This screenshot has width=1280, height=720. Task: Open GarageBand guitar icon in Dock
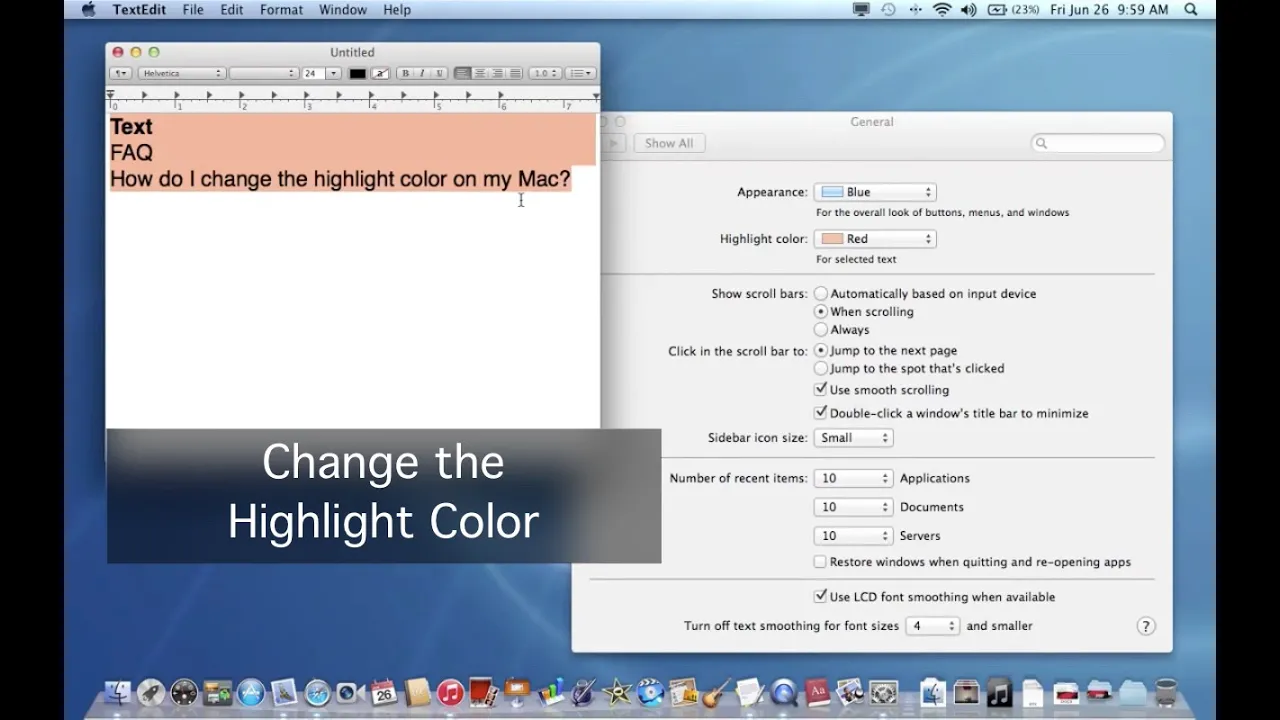(716, 692)
